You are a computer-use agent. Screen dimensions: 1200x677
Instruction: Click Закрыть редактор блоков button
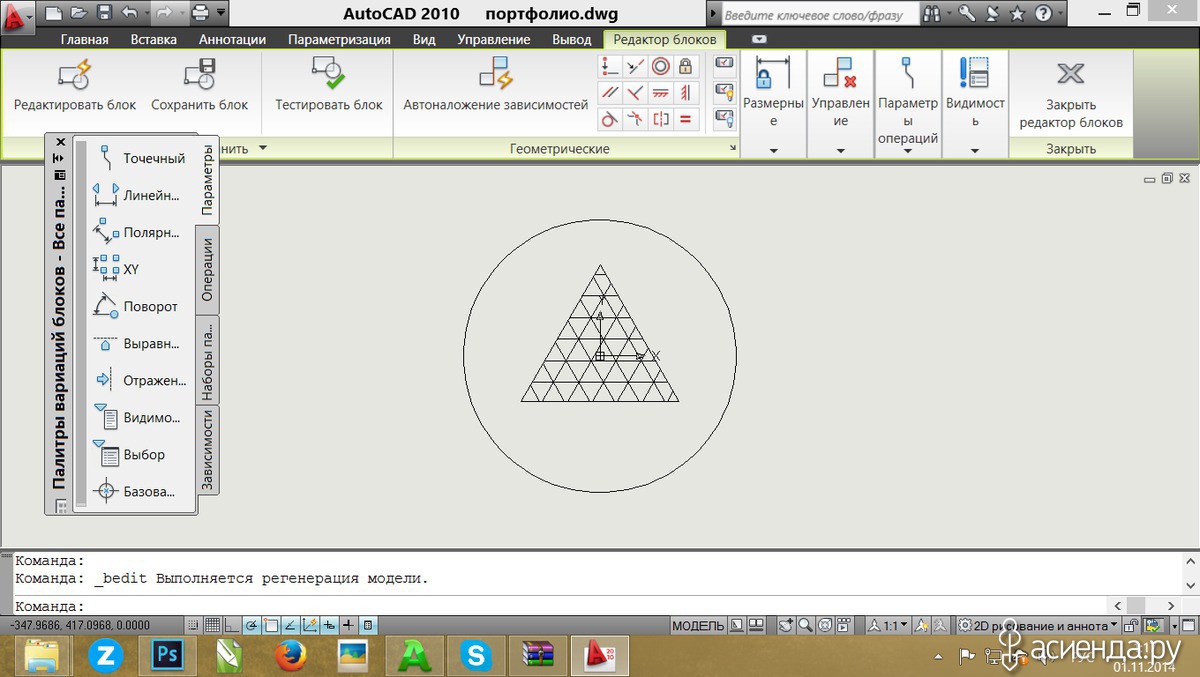1071,93
